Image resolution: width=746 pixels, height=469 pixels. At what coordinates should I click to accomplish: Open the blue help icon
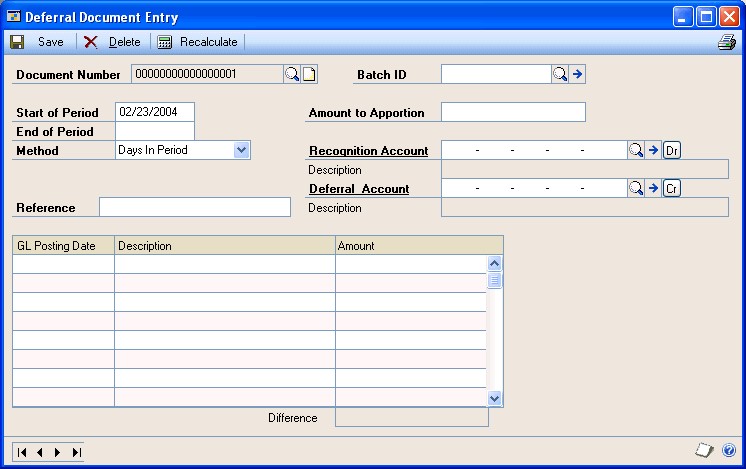pos(729,450)
